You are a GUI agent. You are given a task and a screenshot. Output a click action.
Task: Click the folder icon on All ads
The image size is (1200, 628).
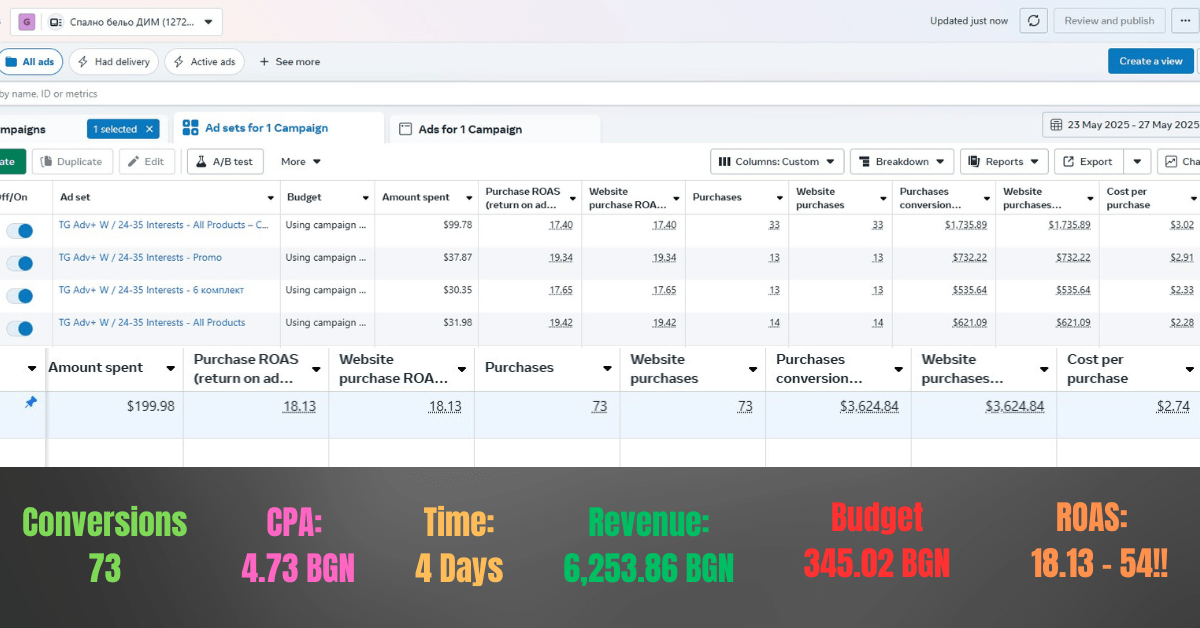tap(11, 62)
